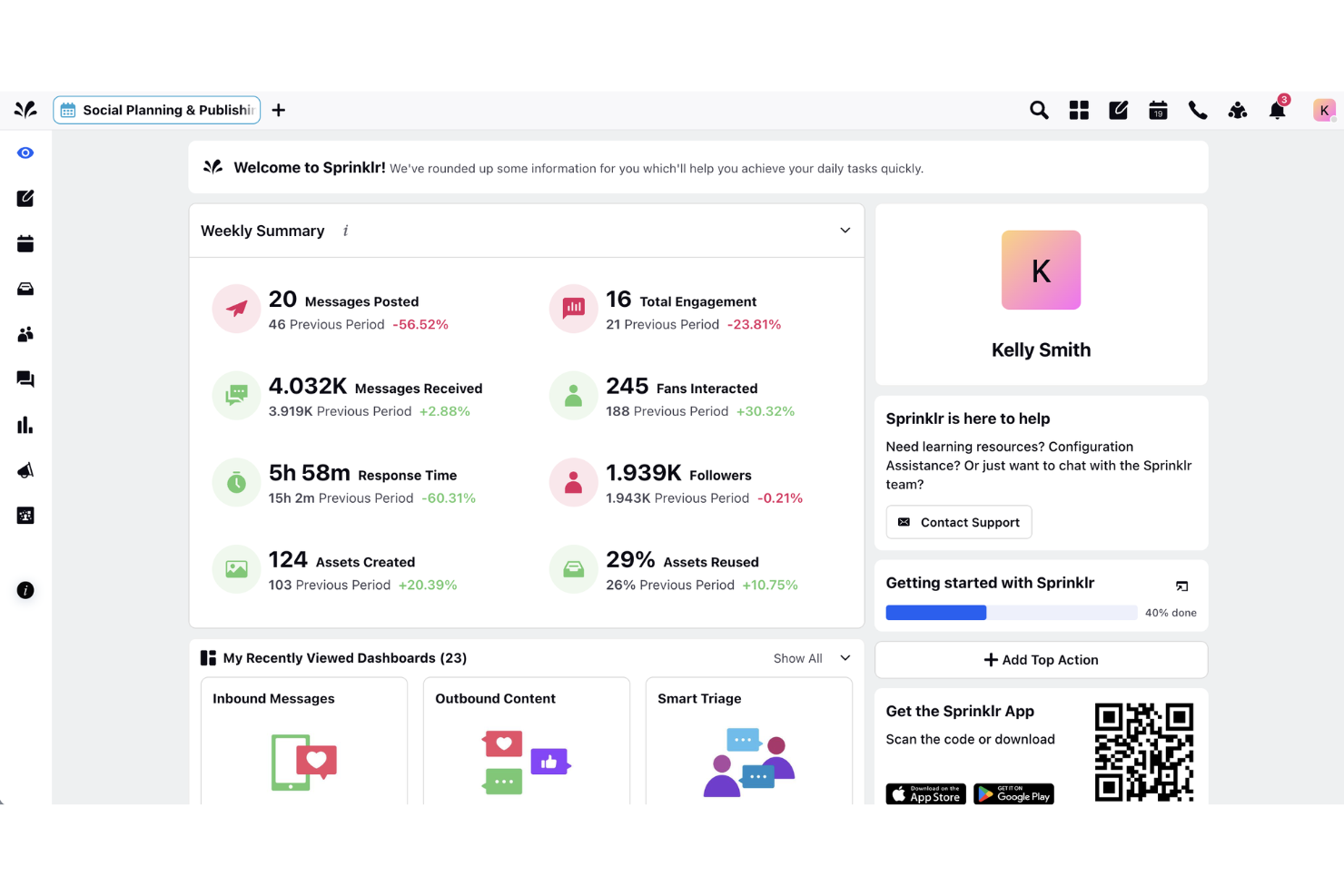This screenshot has height=896, width=1344.
Task: Click the 5h 58m Response Time value
Action: 309,473
